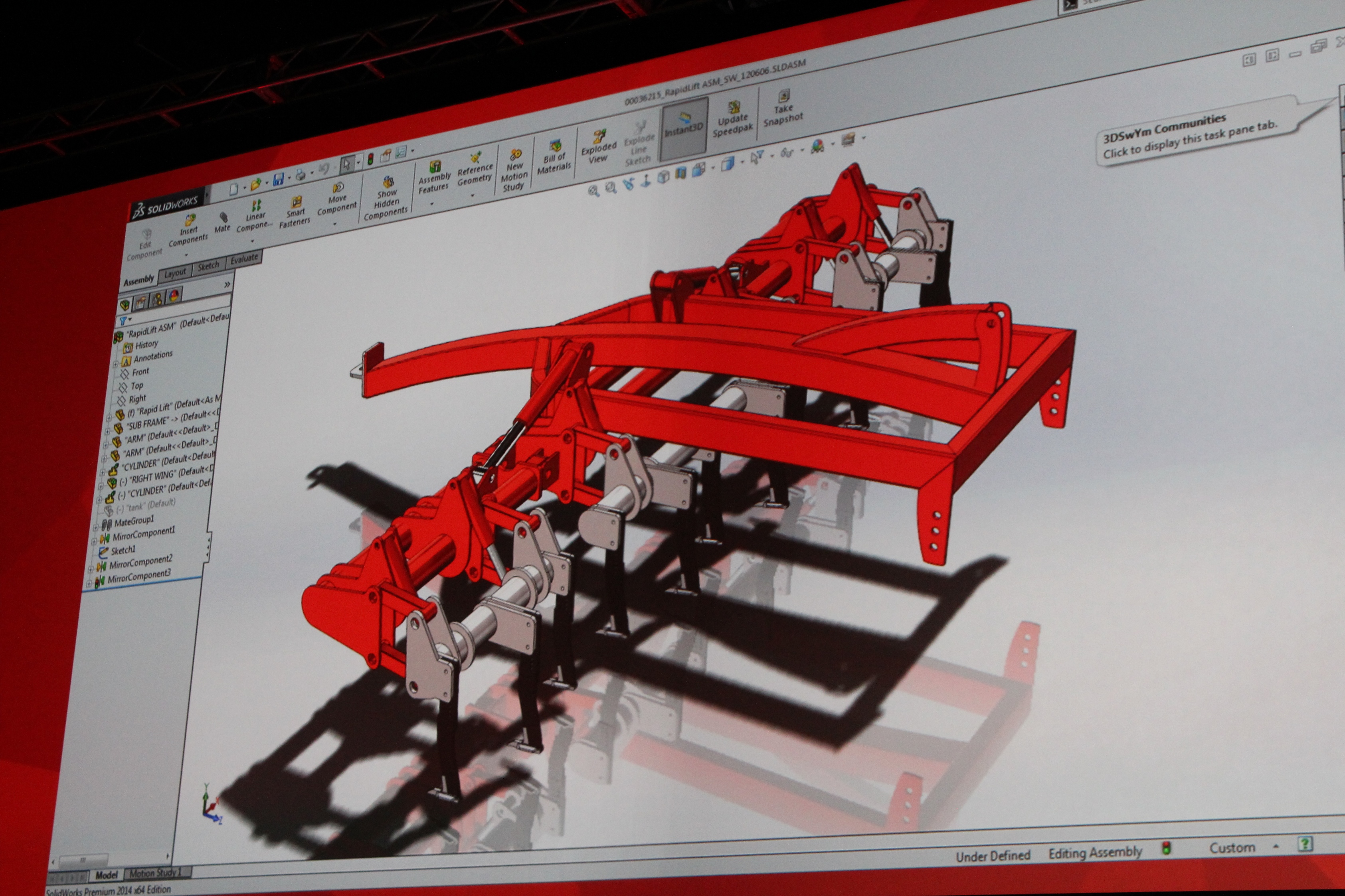Click the Custom units label in status bar
The width and height of the screenshot is (1345, 896).
point(1232,848)
